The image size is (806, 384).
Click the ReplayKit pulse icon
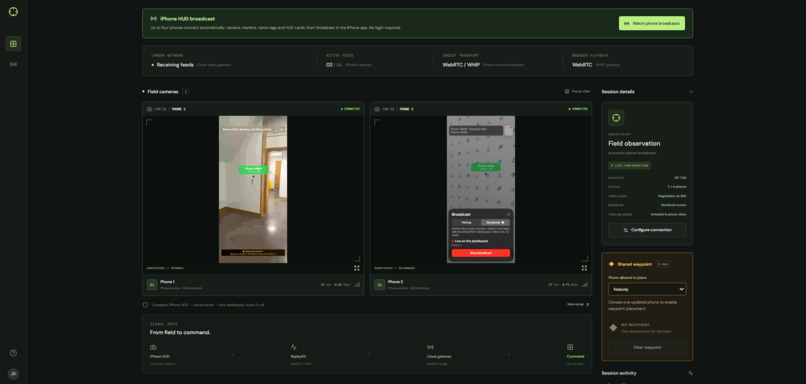click(294, 347)
